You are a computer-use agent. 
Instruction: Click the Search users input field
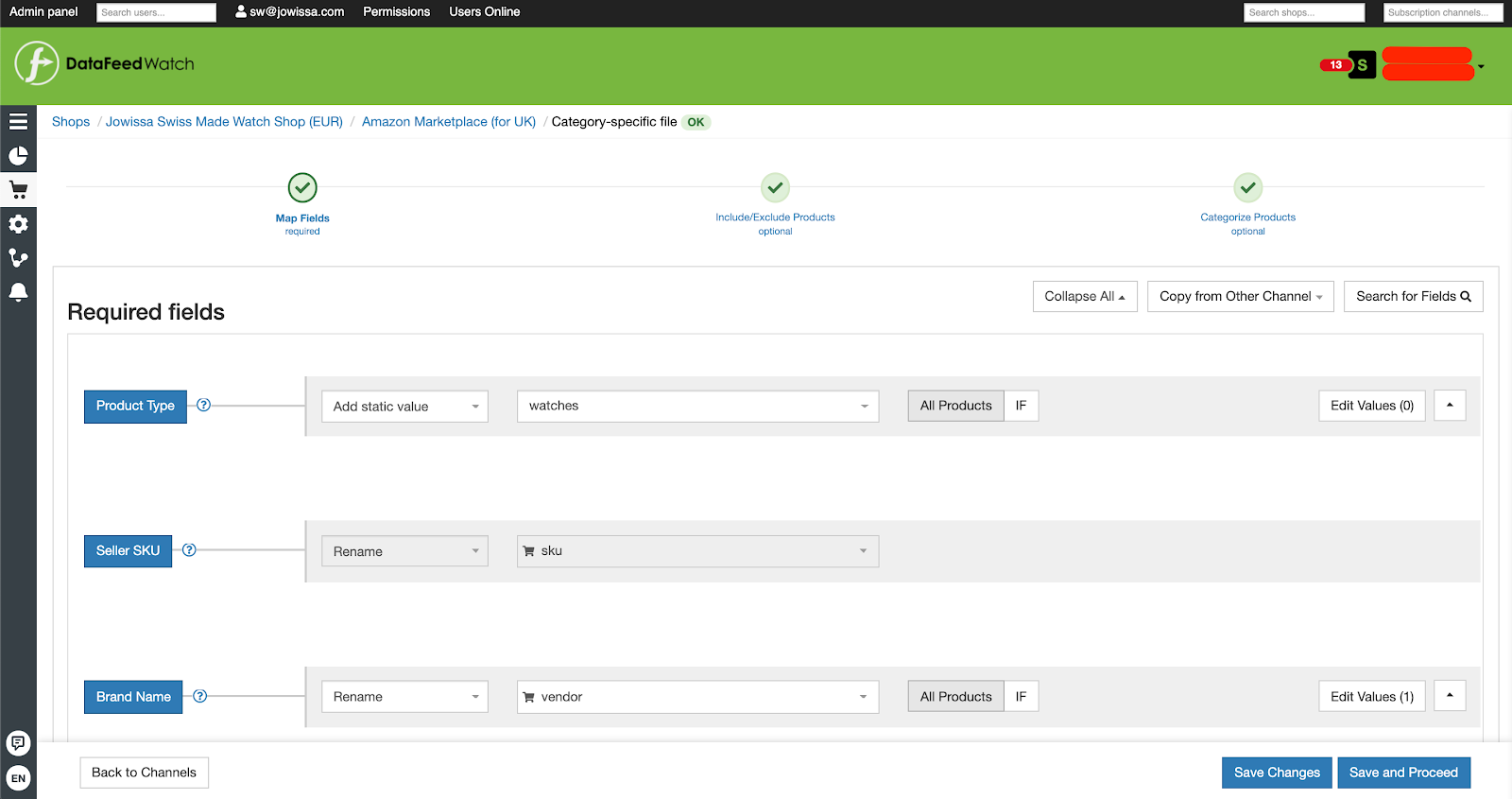coord(156,12)
